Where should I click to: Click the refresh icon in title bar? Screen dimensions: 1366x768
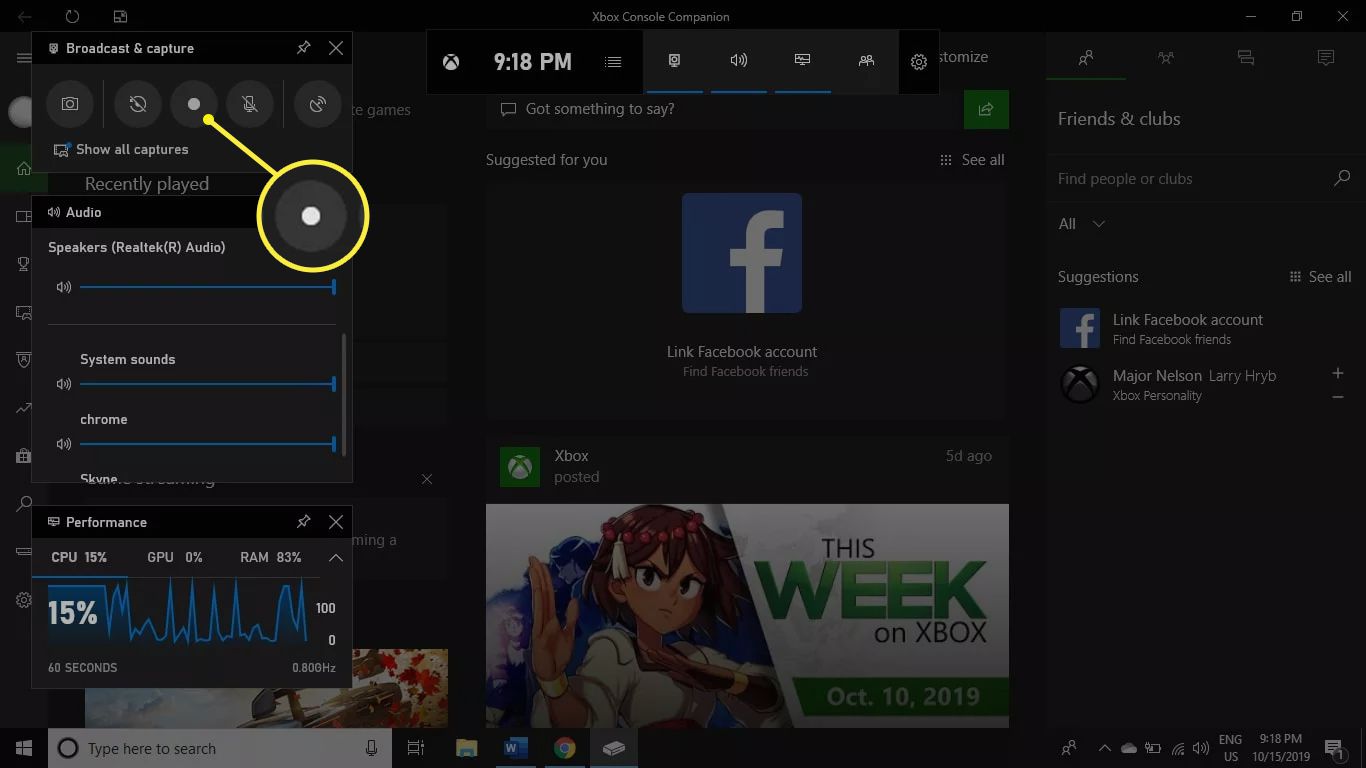tap(72, 17)
